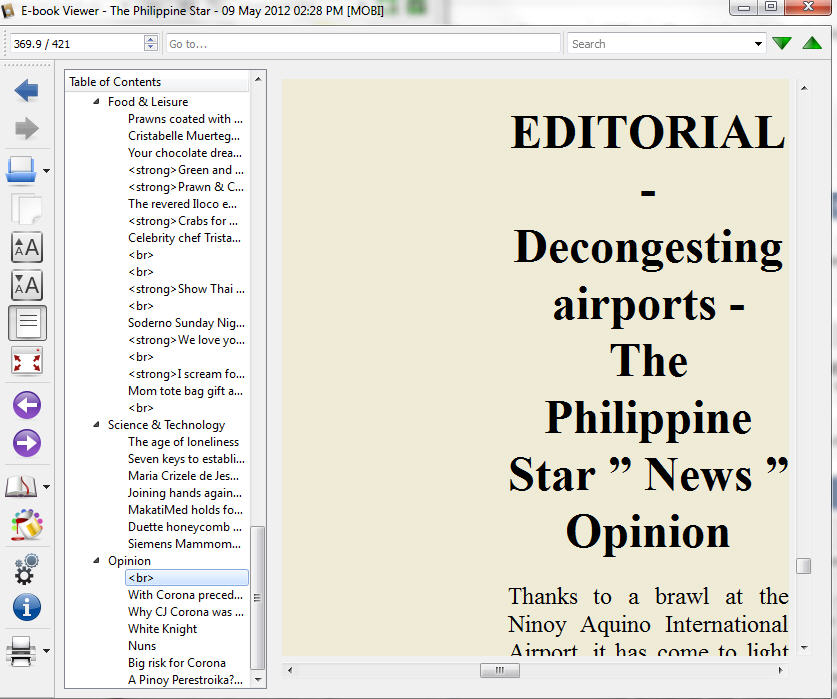Open an ebook with the blue book icon

click(22, 170)
